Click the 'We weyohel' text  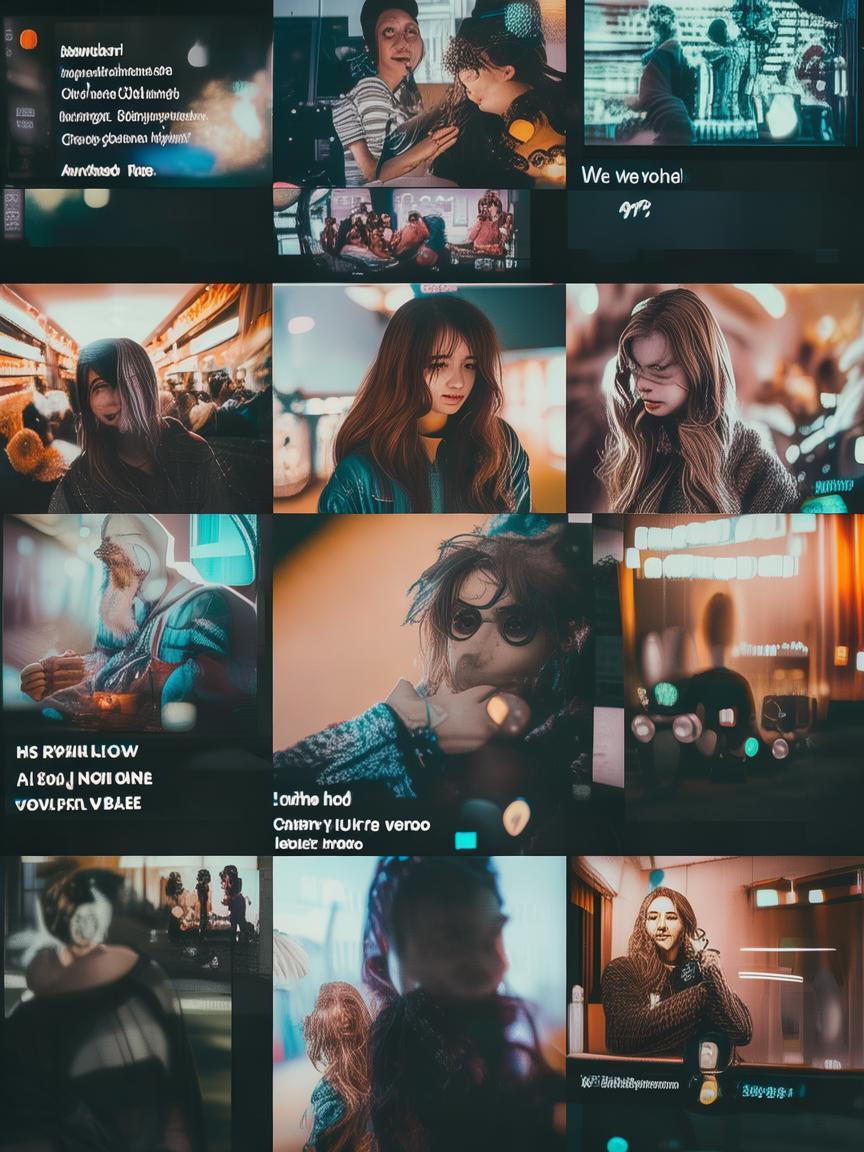[x=632, y=176]
